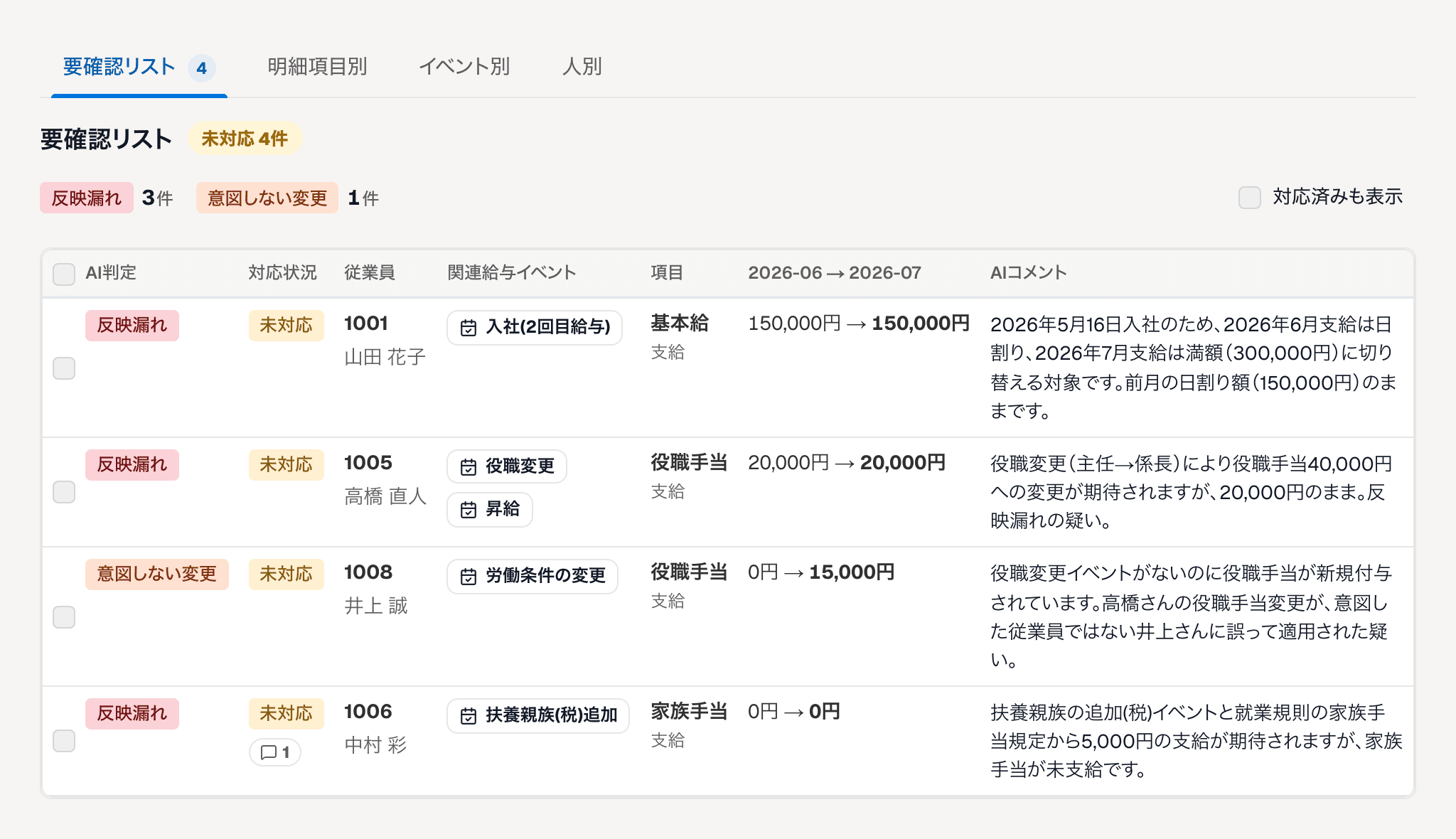Click the amount 20,000円 → 20,000円
This screenshot has width=1456, height=839.
click(x=847, y=463)
